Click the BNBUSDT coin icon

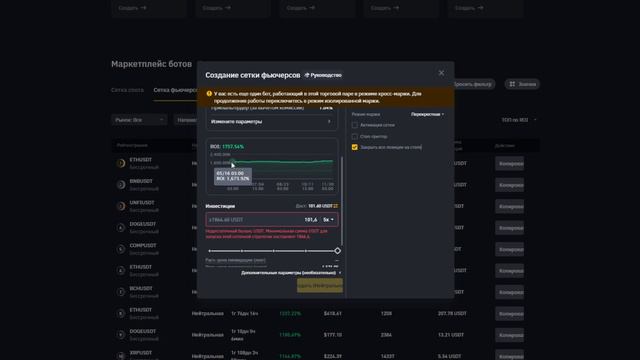coord(121,185)
